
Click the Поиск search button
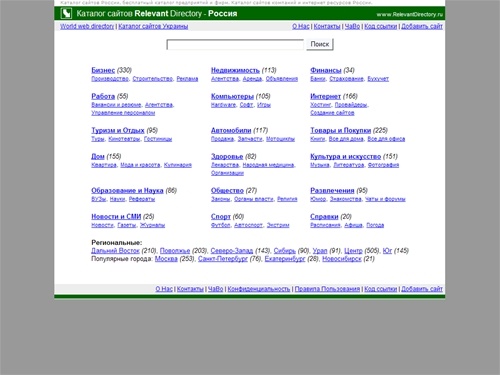tap(320, 44)
